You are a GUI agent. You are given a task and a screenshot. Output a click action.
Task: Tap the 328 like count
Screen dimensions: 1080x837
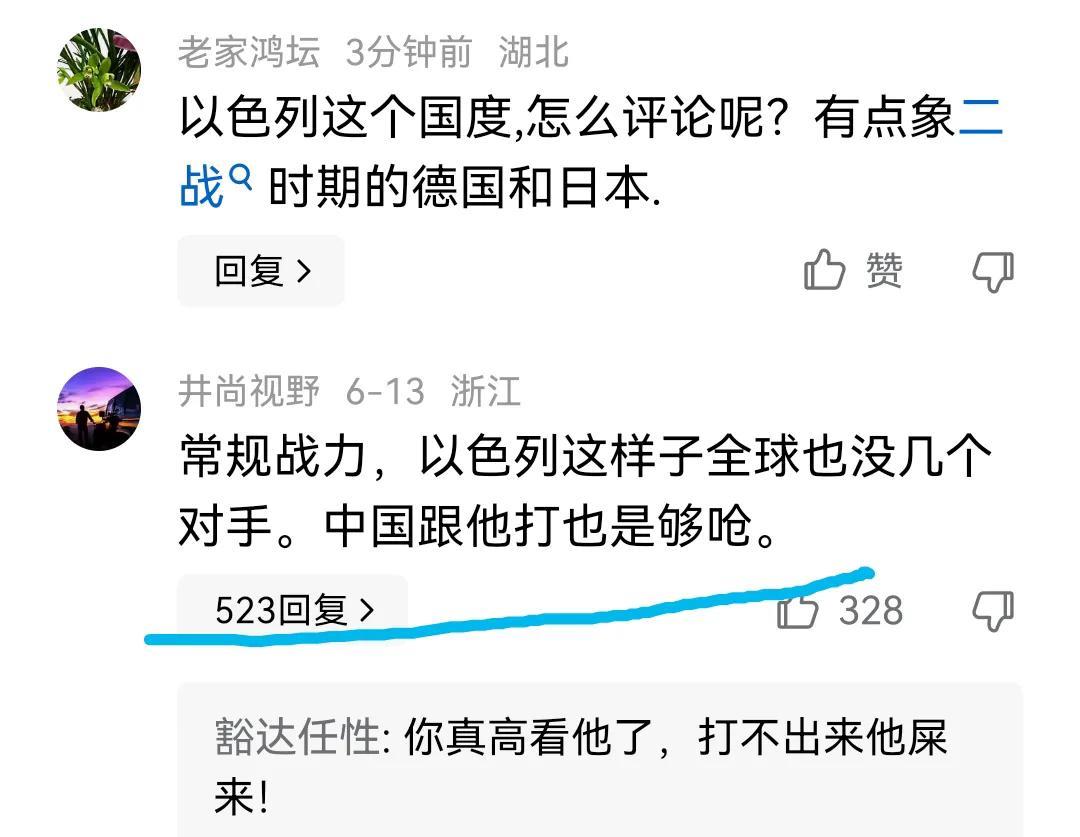tap(871, 610)
